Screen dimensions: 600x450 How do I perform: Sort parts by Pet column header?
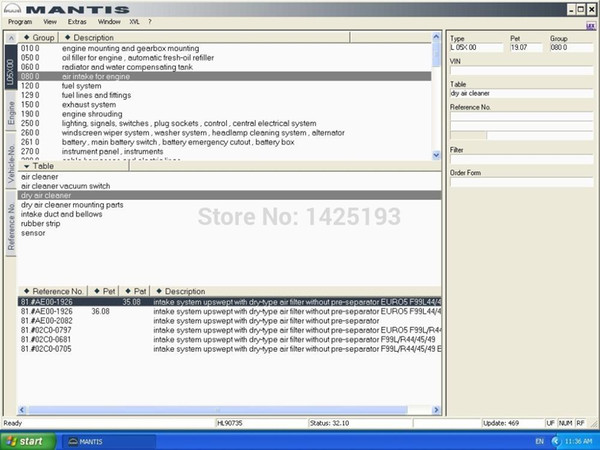[x=104, y=291]
